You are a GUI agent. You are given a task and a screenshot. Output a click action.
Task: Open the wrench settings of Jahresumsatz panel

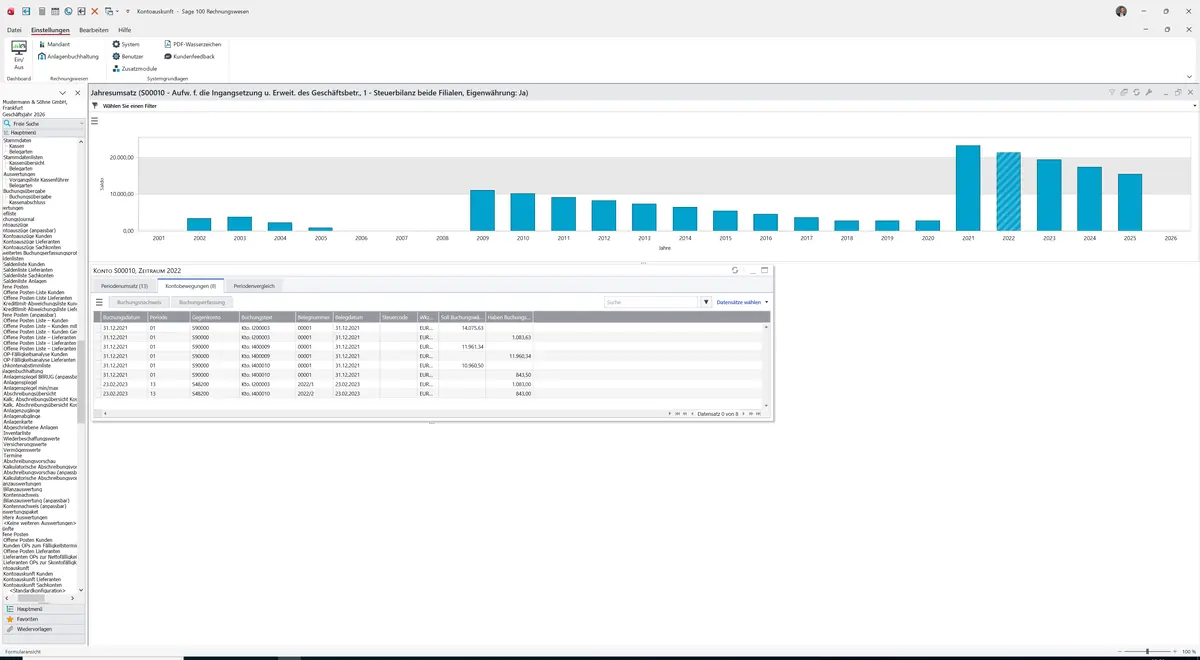(1148, 92)
